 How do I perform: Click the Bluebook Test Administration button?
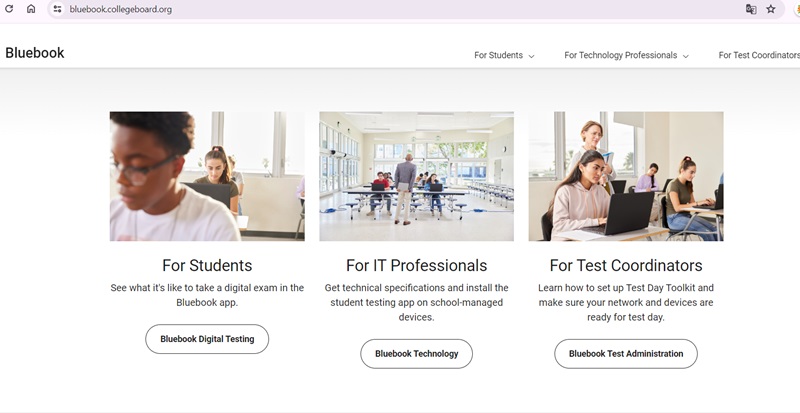(626, 353)
